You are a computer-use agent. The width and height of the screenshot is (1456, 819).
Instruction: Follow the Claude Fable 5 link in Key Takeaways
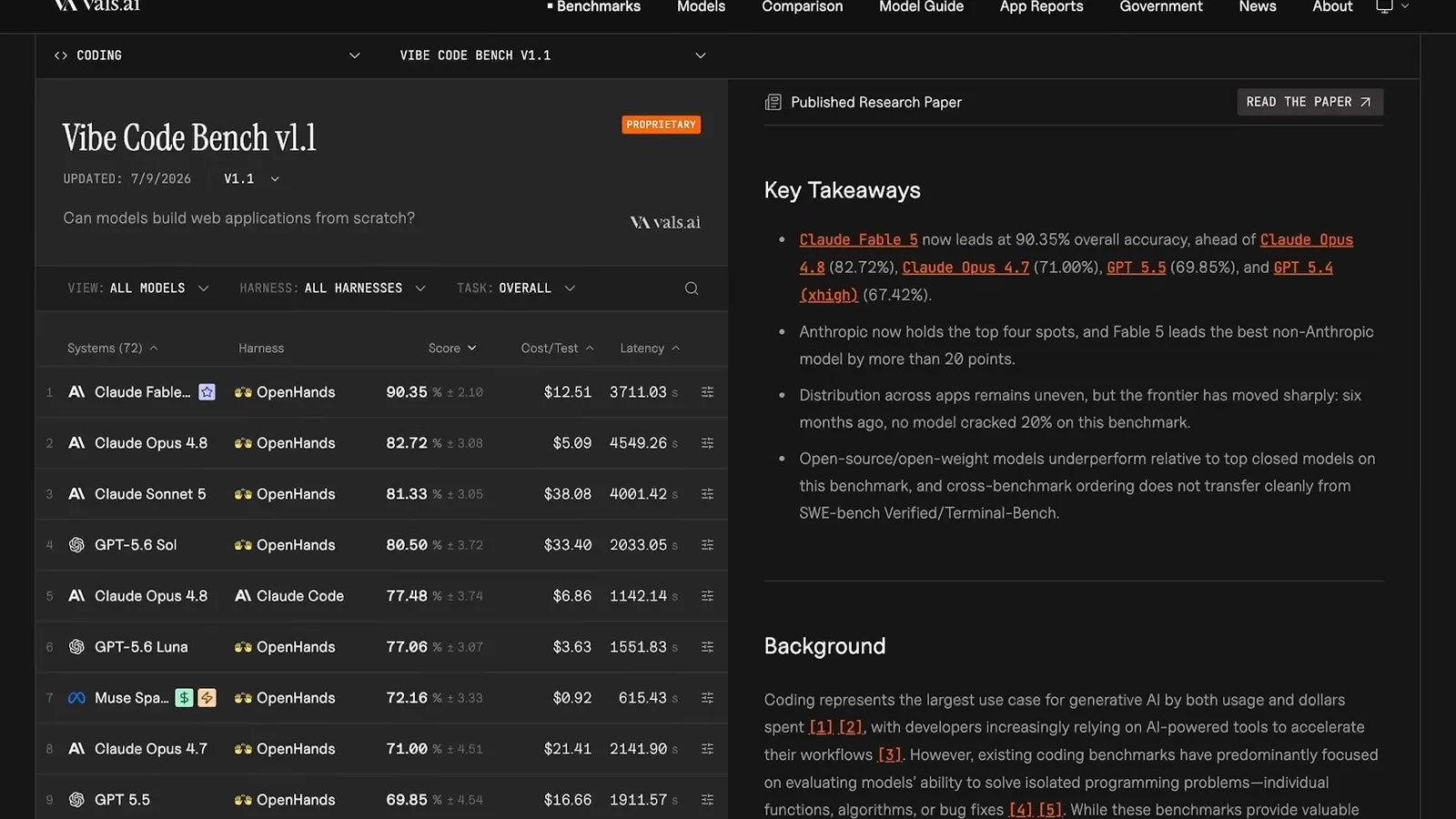(858, 240)
